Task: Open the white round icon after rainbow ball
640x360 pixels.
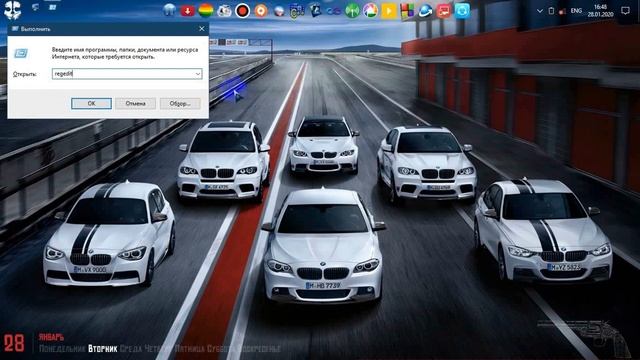Action: tap(224, 11)
